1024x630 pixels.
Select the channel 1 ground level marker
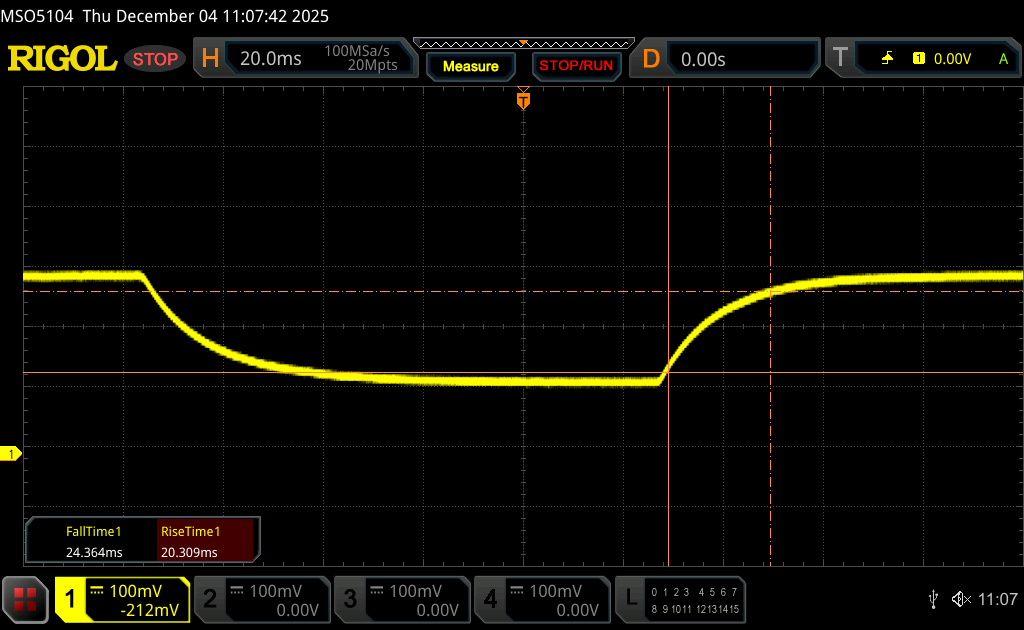tap(11, 454)
